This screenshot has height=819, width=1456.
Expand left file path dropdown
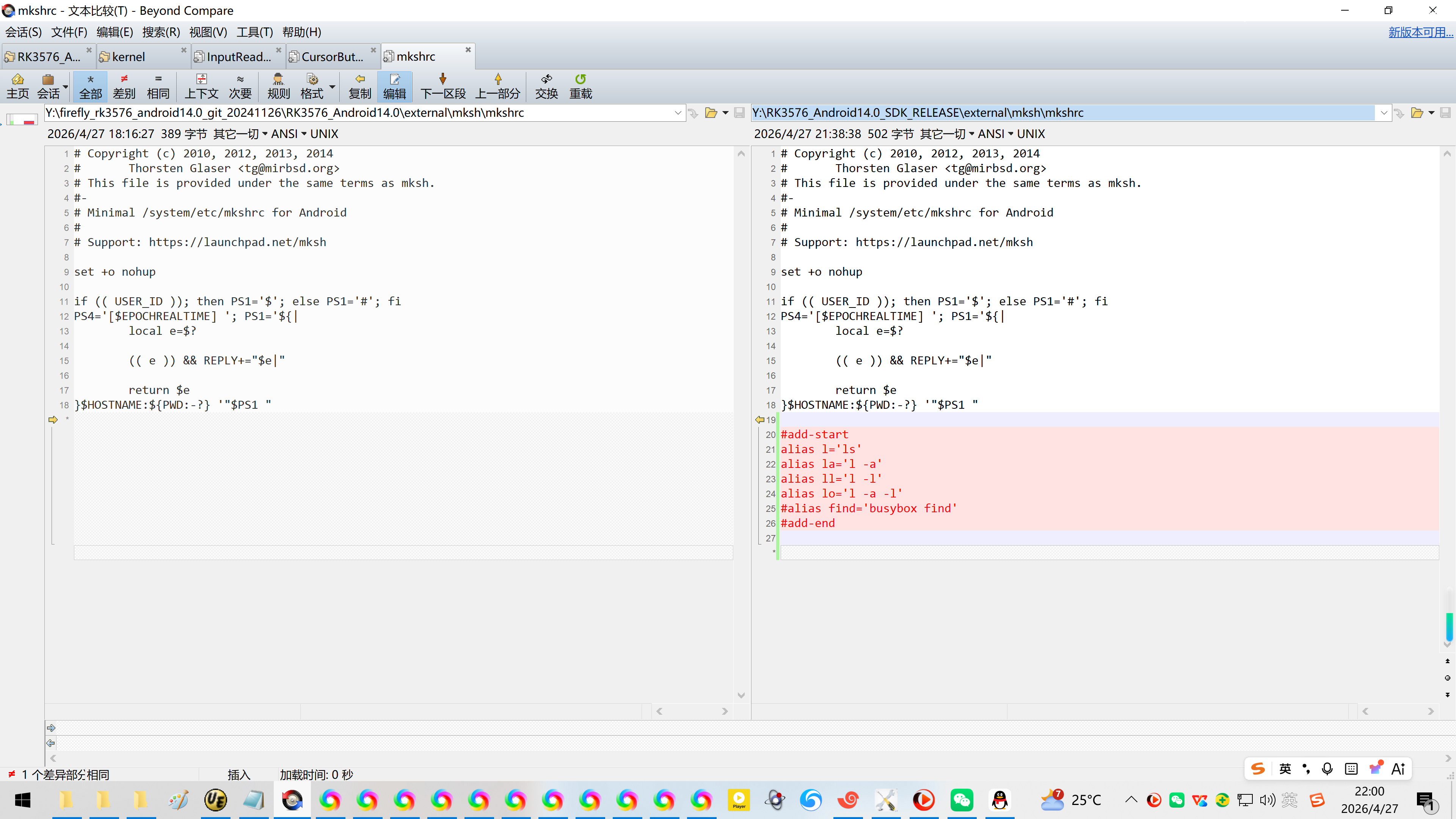click(678, 113)
